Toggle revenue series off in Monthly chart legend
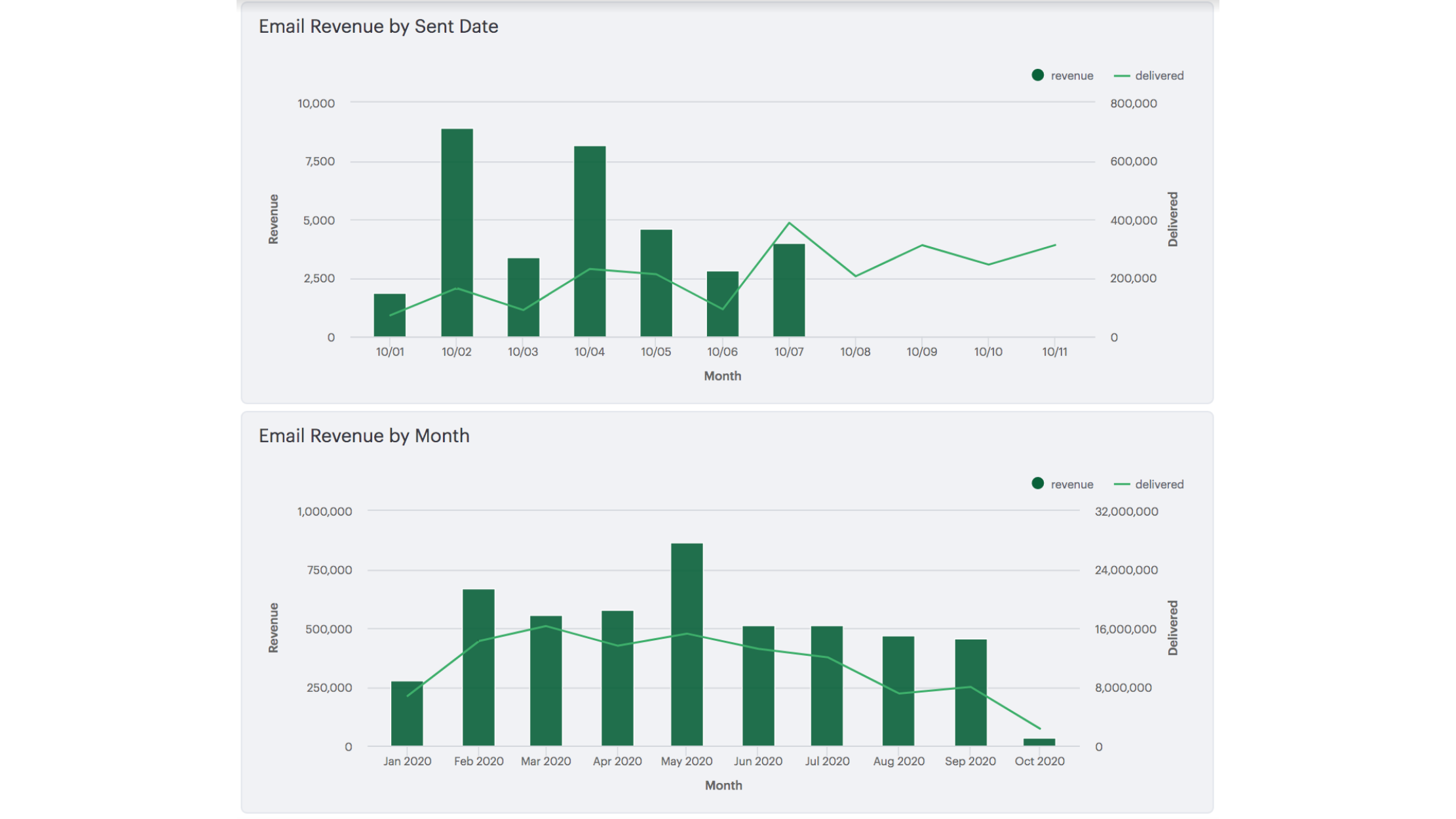Image resolution: width=1456 pixels, height=819 pixels. [1062, 484]
